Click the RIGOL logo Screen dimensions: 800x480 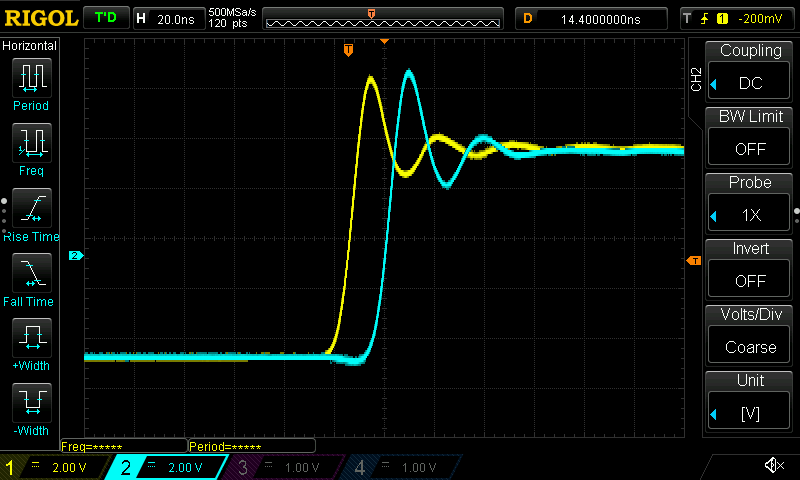(41, 18)
